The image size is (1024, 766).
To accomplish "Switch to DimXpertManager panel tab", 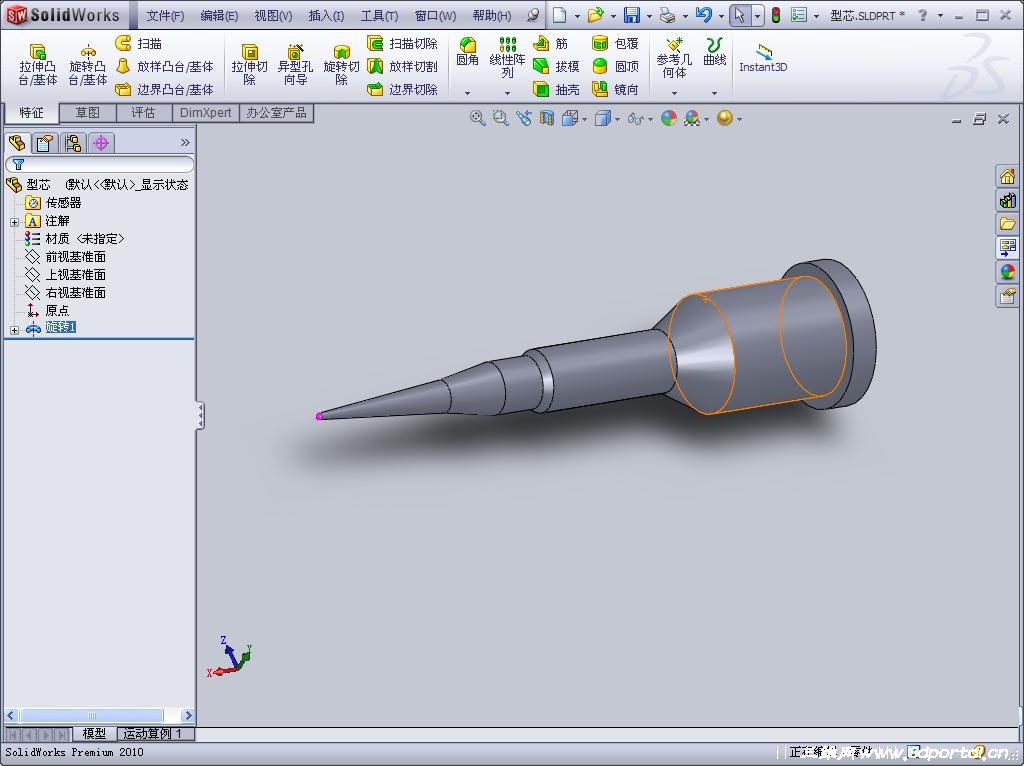I will pos(101,142).
